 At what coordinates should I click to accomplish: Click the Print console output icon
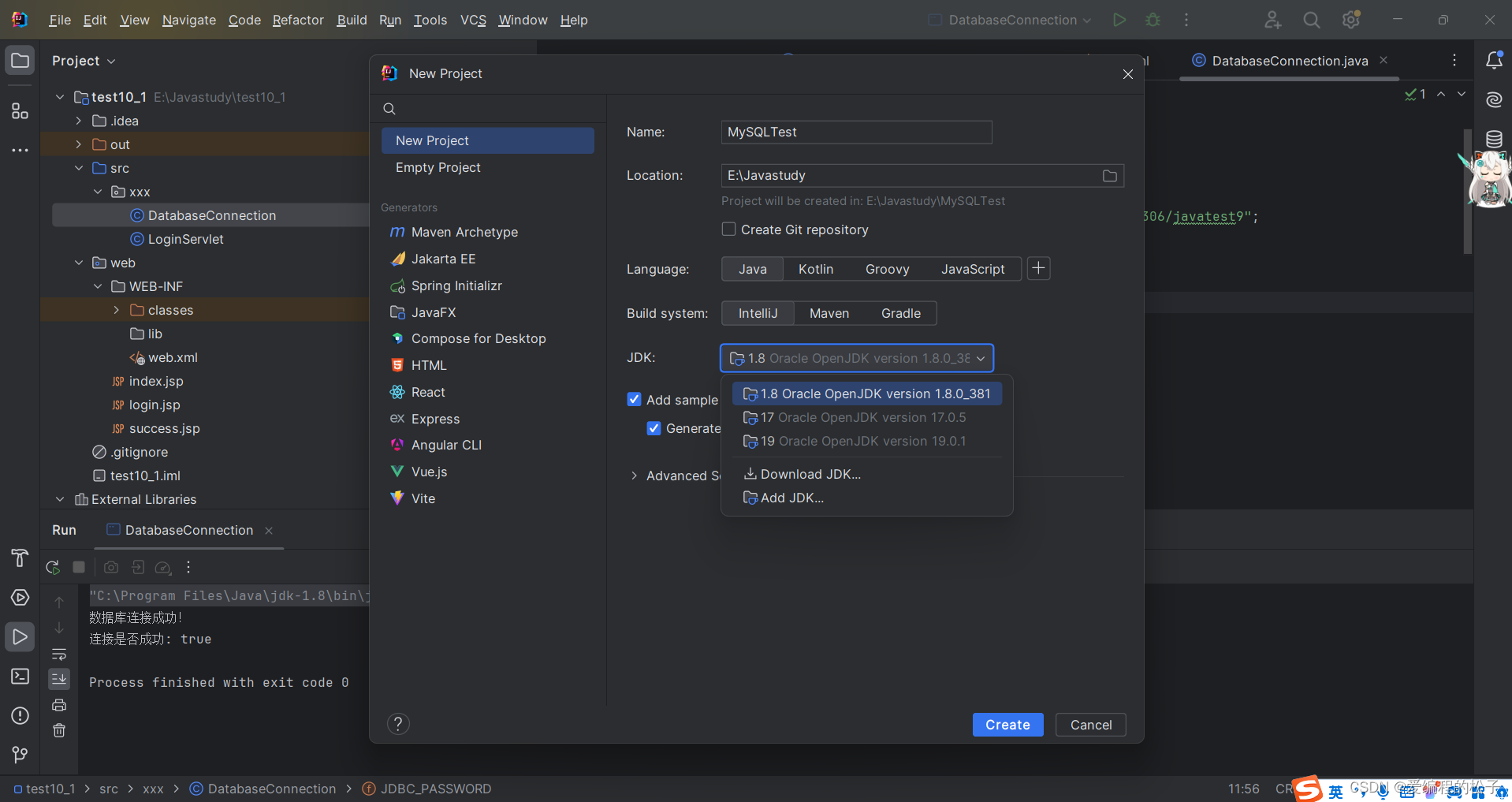coord(59,705)
